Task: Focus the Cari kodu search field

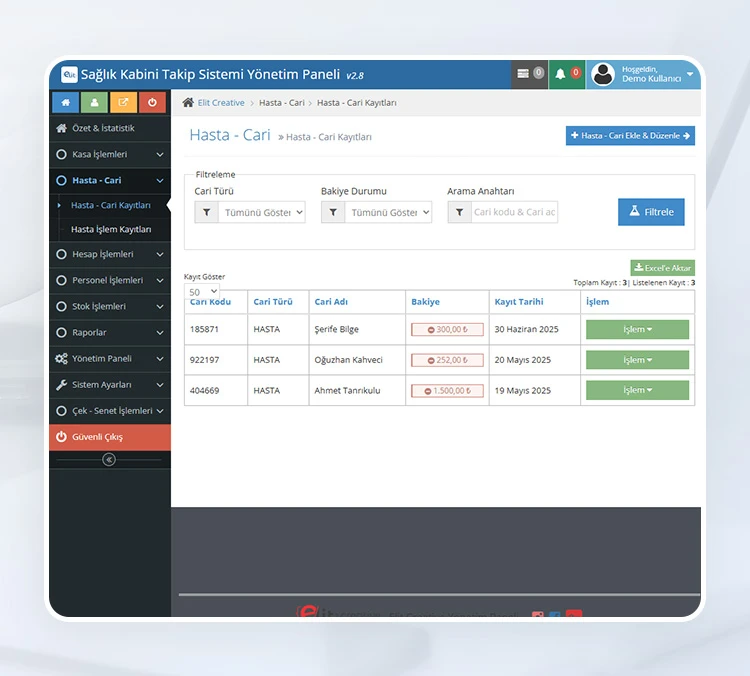Action: [514, 212]
